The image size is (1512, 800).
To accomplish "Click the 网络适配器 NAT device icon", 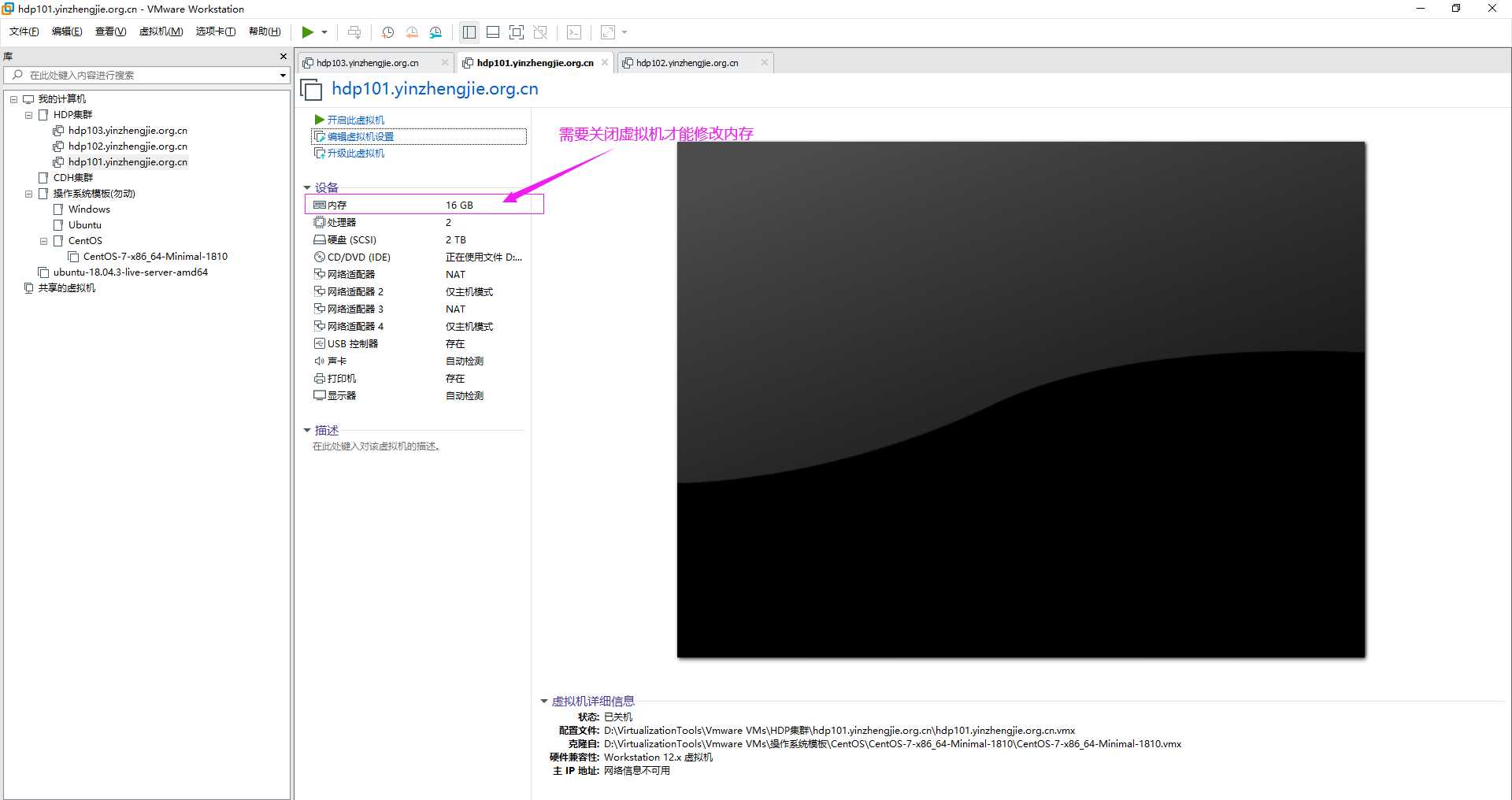I will click(x=320, y=274).
